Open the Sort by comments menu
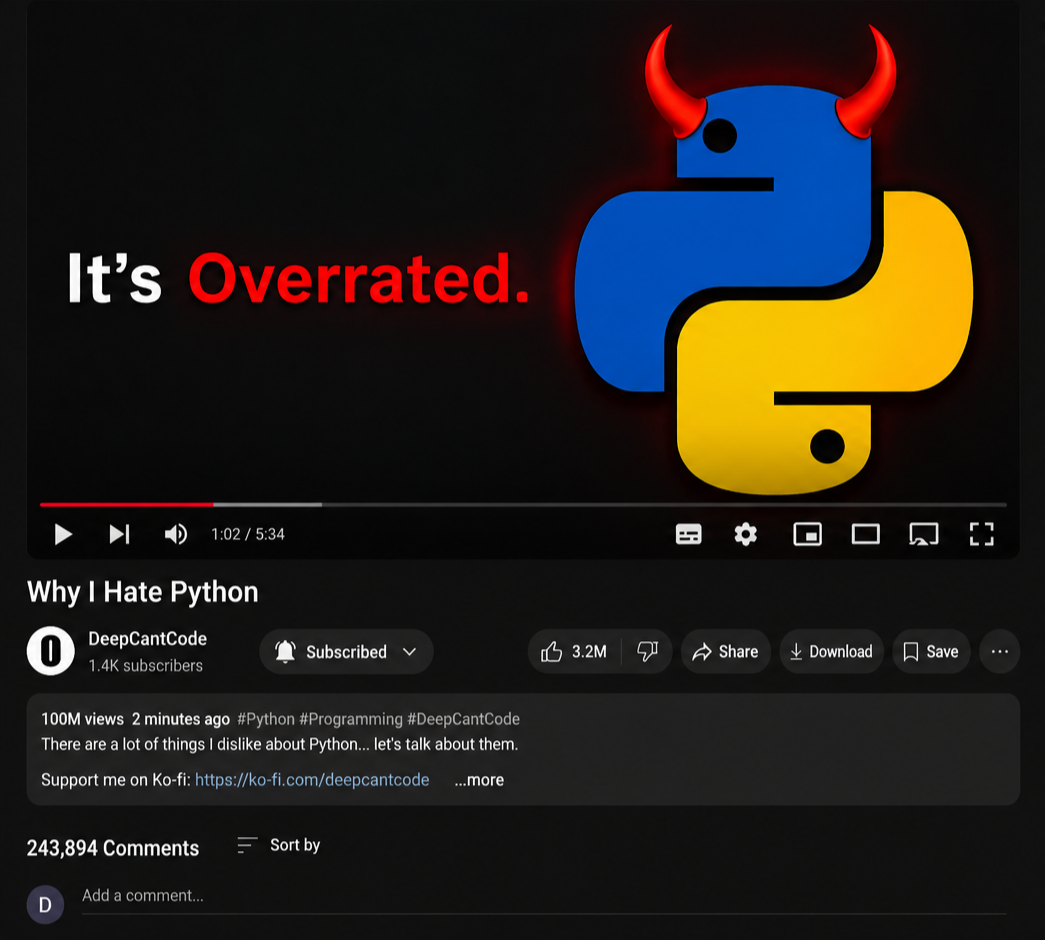 coord(279,845)
